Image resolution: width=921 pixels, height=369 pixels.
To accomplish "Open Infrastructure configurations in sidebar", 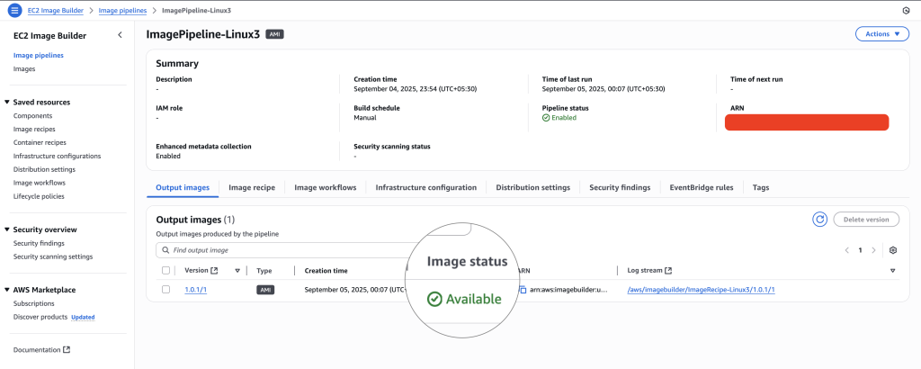I will coord(57,156).
